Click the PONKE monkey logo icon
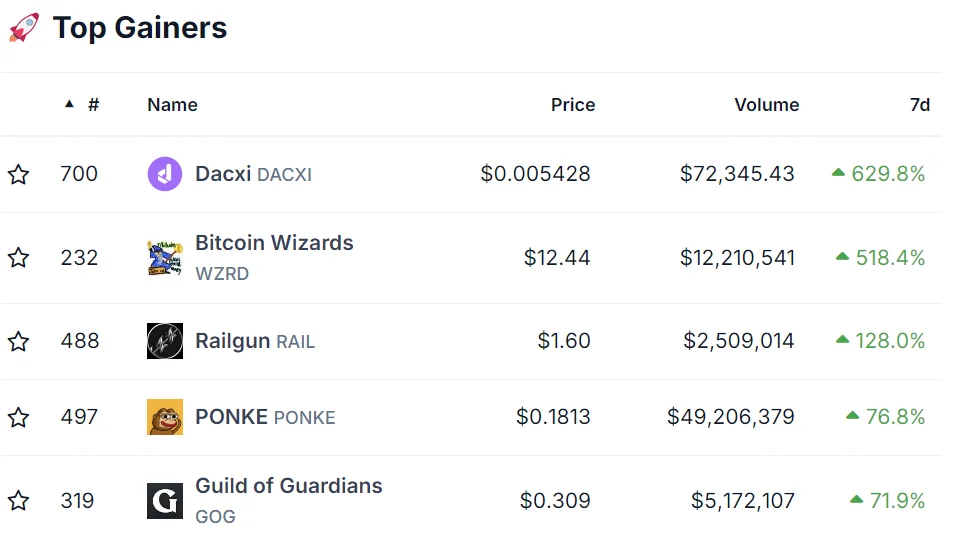The image size is (971, 542). pos(164,417)
